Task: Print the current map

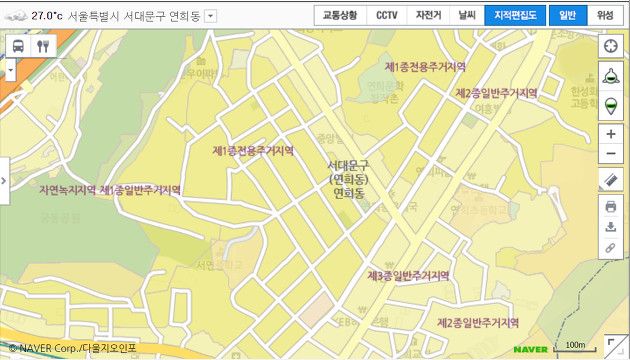Action: (x=611, y=207)
